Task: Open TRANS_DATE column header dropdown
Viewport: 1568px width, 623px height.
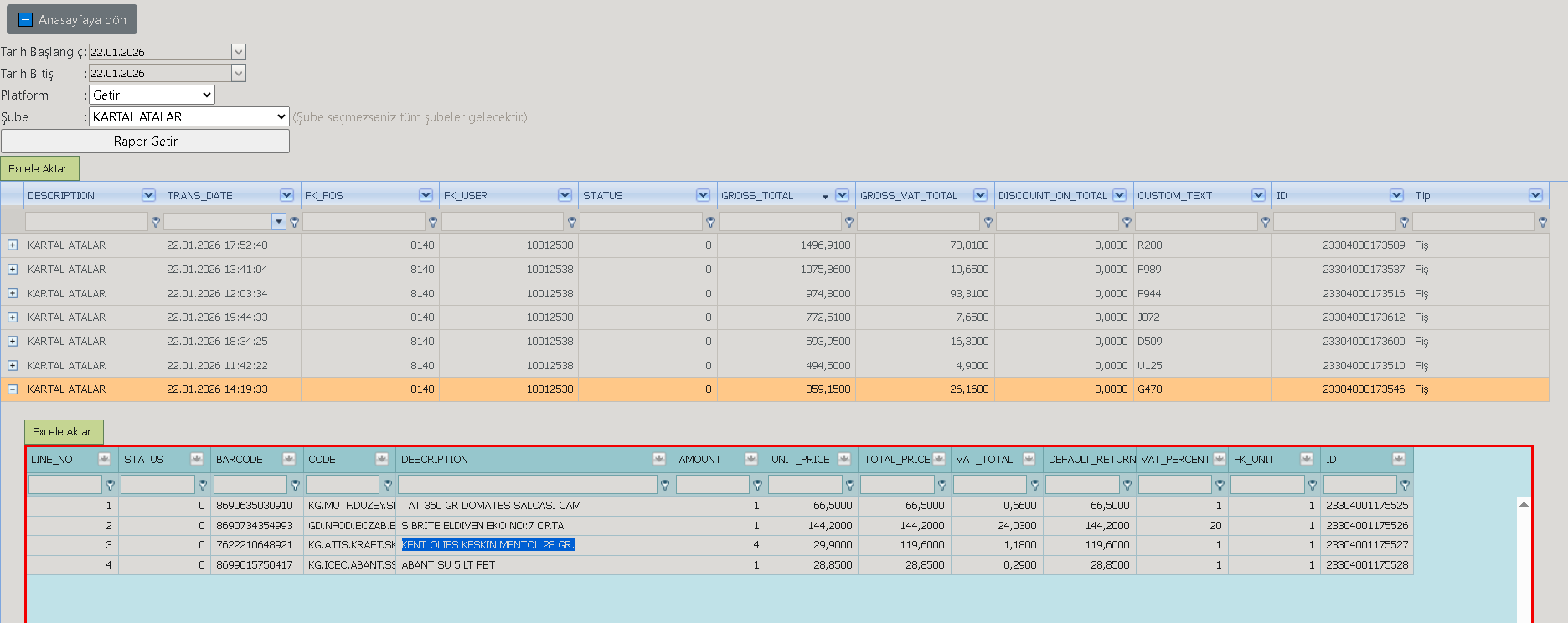Action: [x=286, y=195]
